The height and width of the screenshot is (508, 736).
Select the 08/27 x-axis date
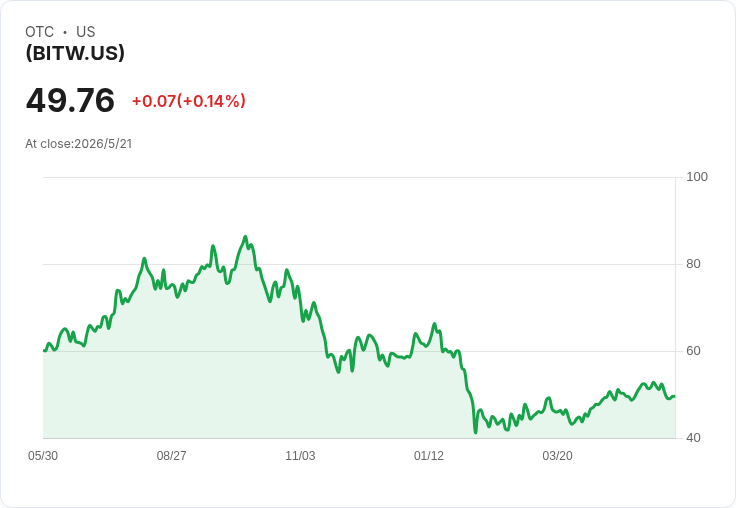(x=171, y=456)
